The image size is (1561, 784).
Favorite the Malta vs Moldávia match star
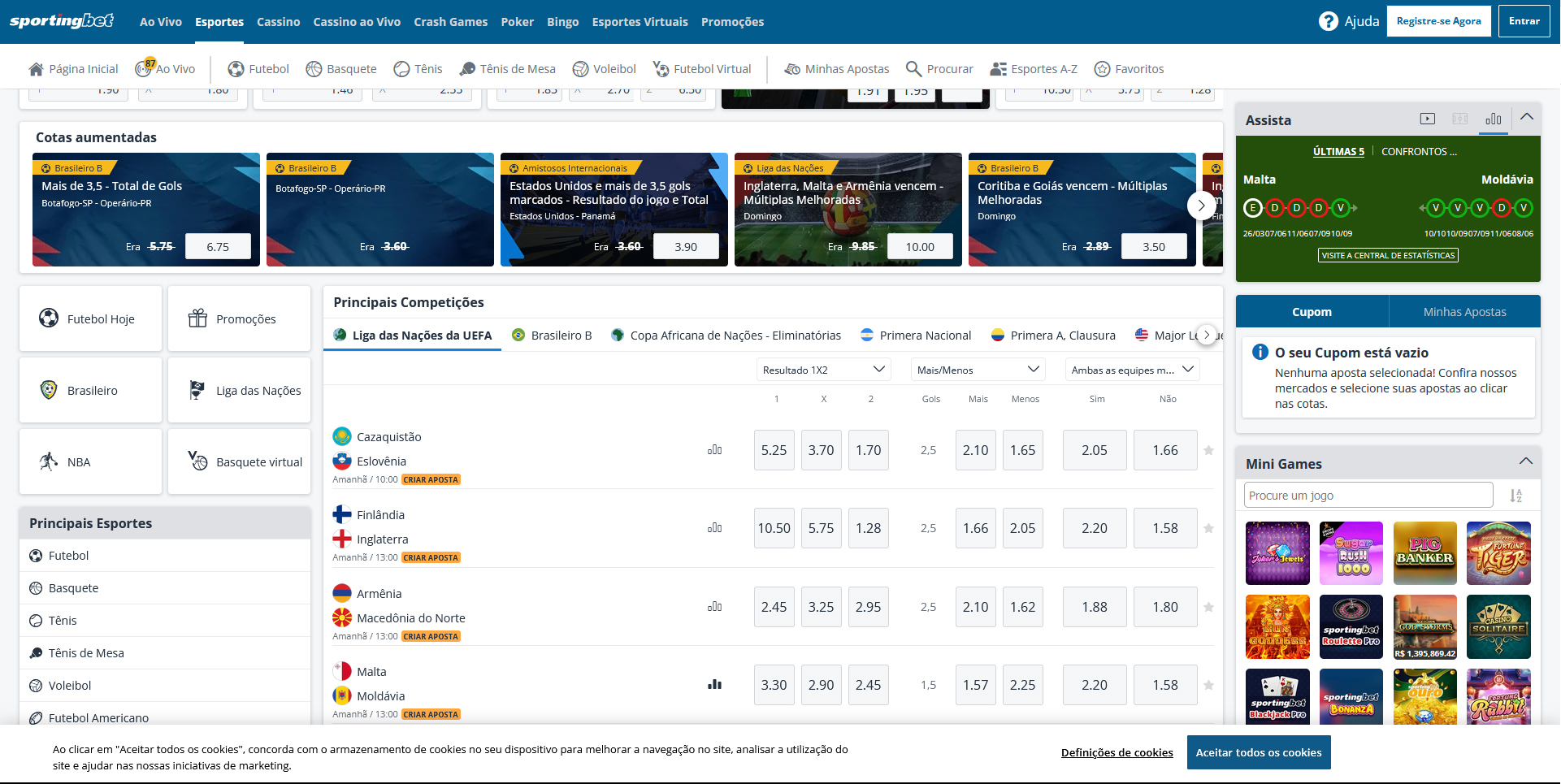coord(1208,685)
